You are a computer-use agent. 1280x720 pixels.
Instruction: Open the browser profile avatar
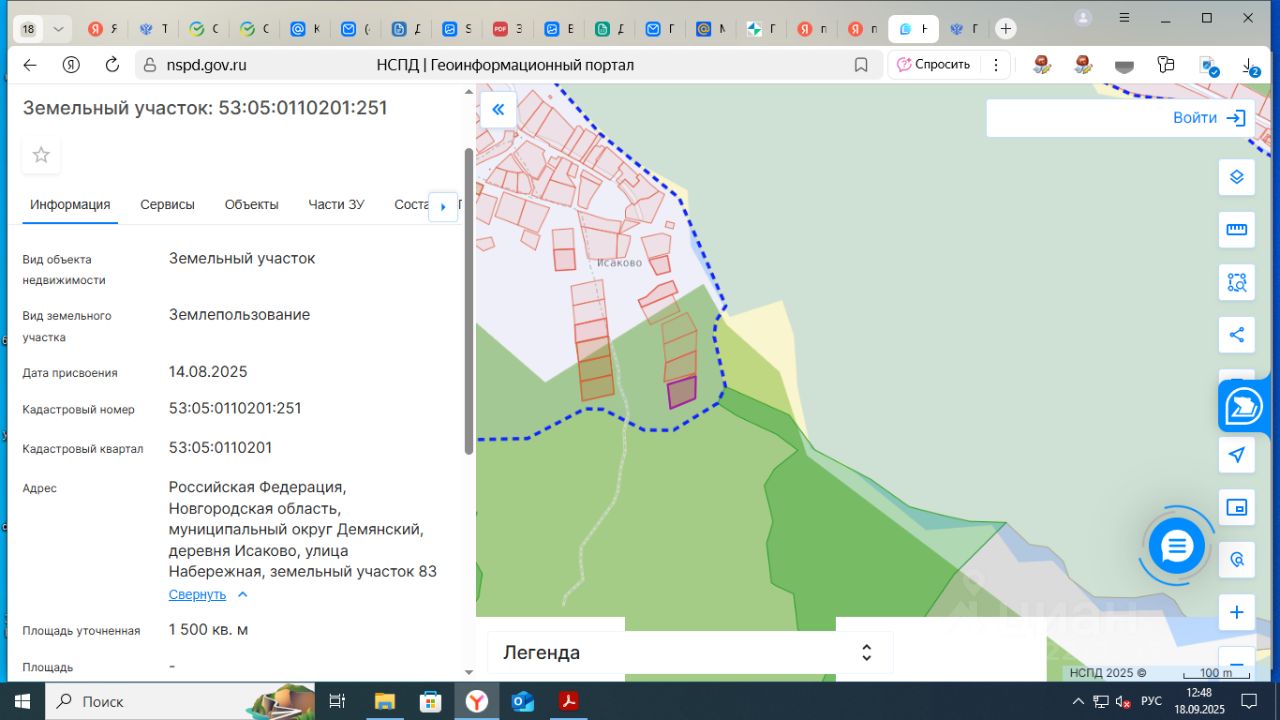1083,18
